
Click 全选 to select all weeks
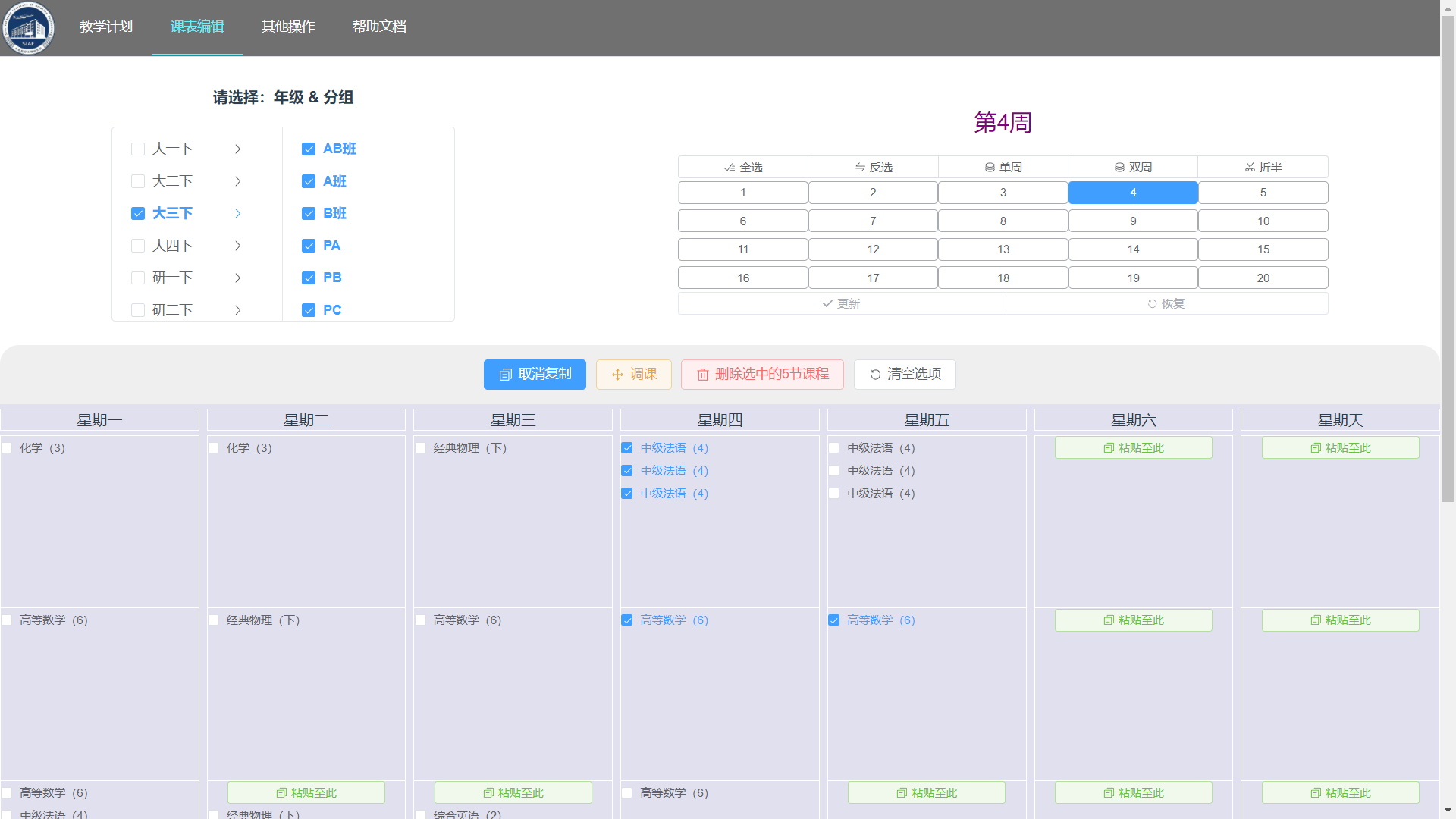[x=743, y=167]
